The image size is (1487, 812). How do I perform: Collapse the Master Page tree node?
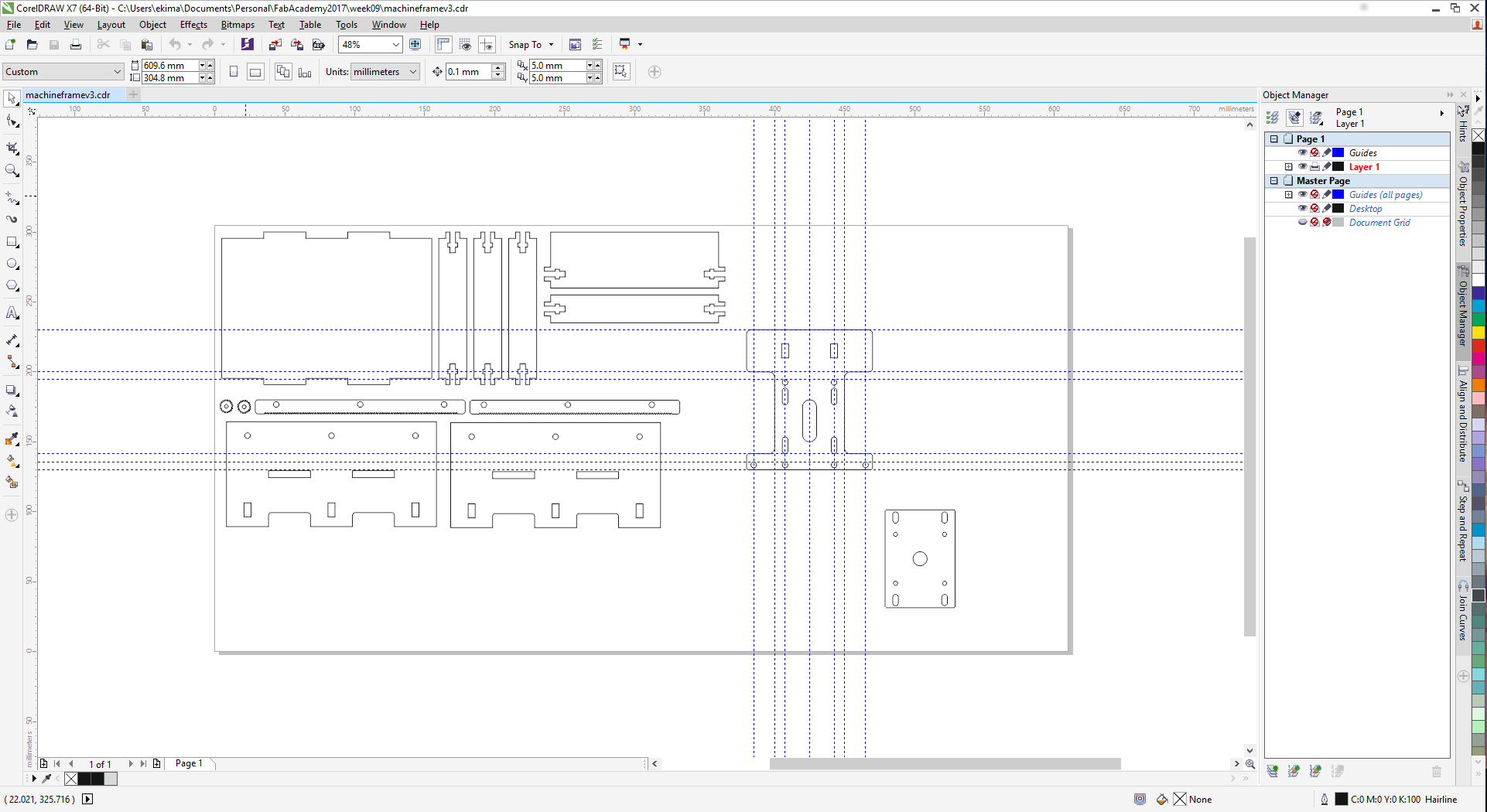click(1273, 181)
